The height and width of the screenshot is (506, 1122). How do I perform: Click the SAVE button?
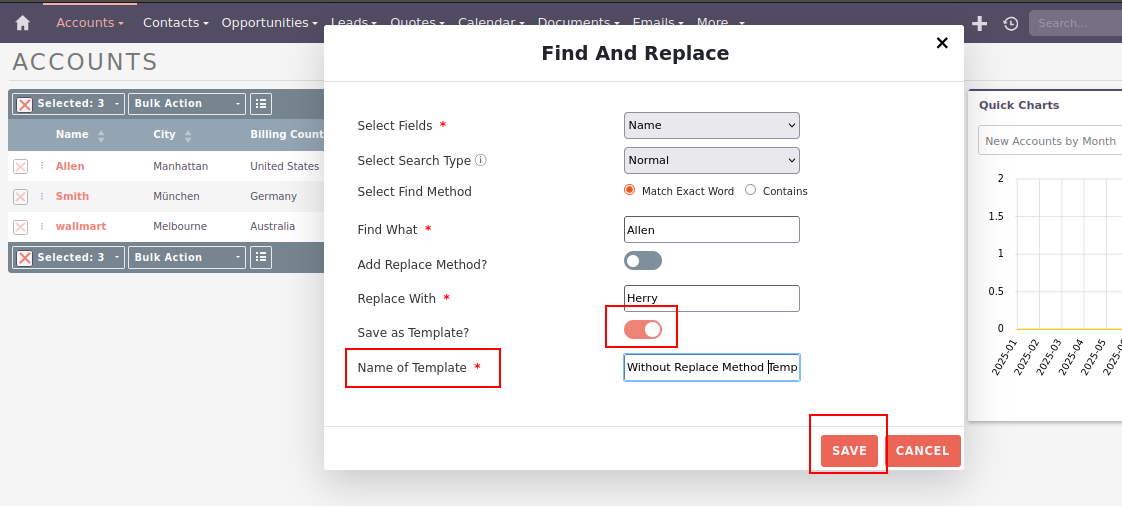pos(849,451)
